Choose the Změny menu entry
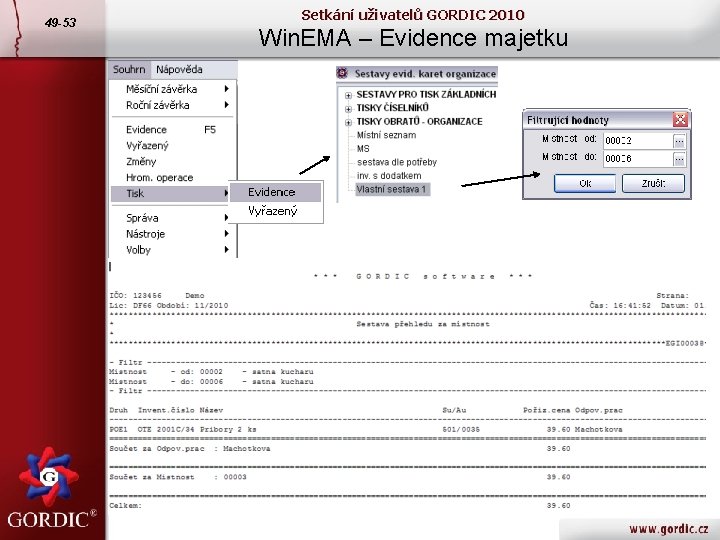The height and width of the screenshot is (540, 720). tap(174, 162)
